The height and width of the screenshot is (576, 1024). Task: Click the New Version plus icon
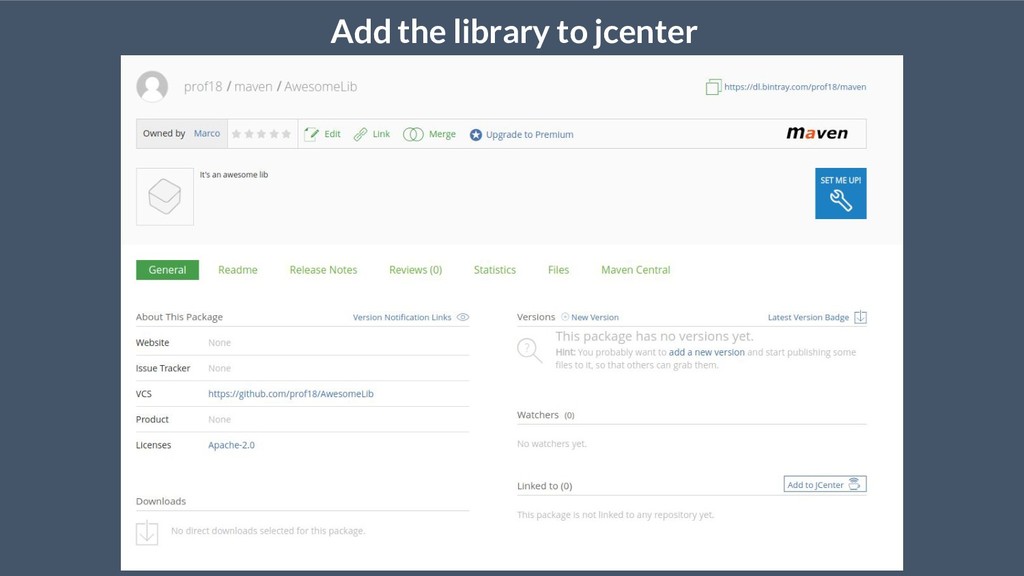click(565, 317)
